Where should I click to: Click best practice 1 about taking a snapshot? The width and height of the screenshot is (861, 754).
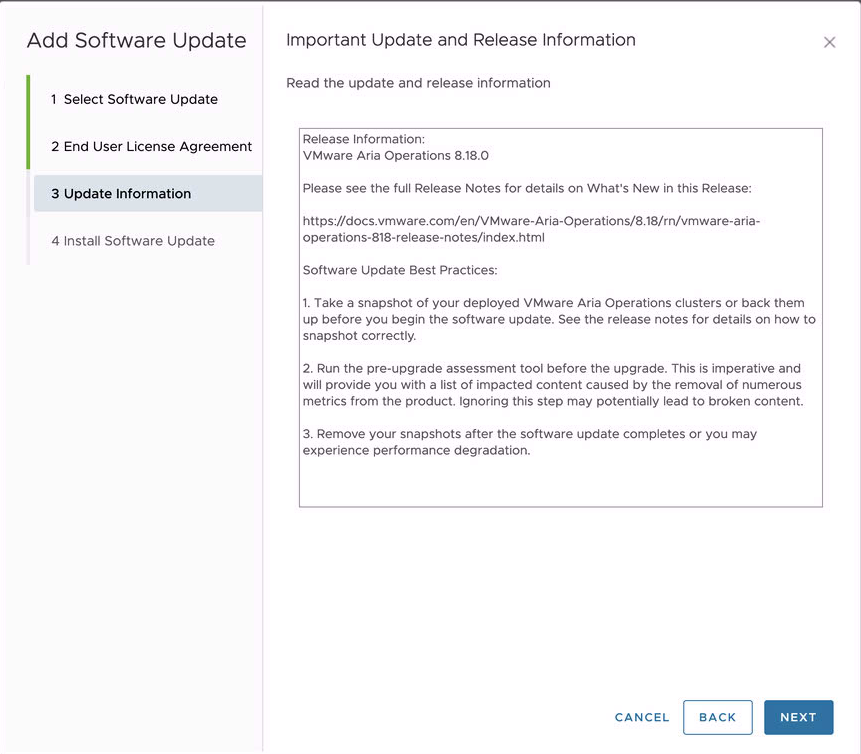[559, 319]
